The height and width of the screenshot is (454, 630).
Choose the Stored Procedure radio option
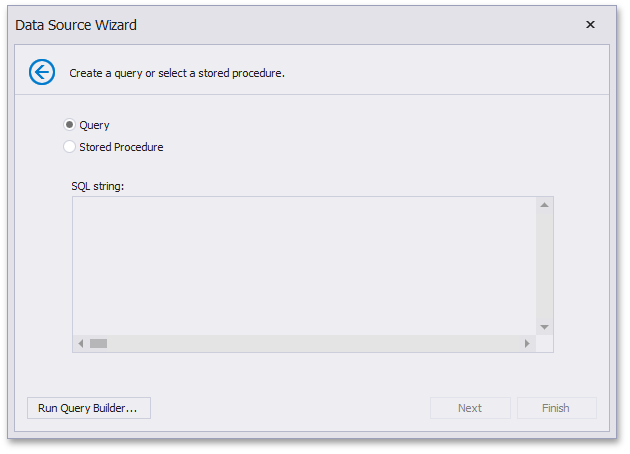69,147
